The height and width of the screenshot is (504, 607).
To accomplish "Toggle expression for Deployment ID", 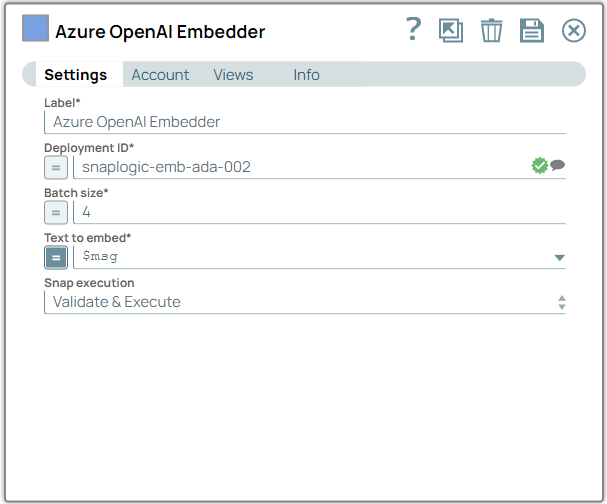I will (56, 168).
